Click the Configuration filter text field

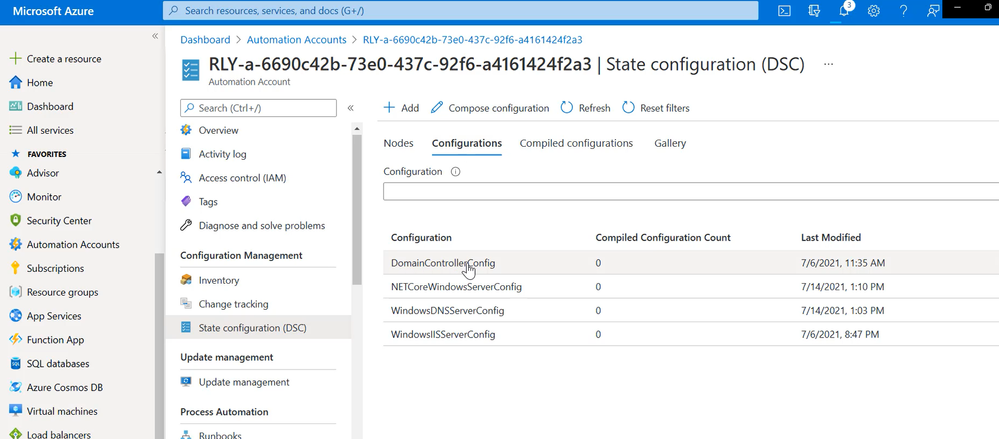click(690, 192)
